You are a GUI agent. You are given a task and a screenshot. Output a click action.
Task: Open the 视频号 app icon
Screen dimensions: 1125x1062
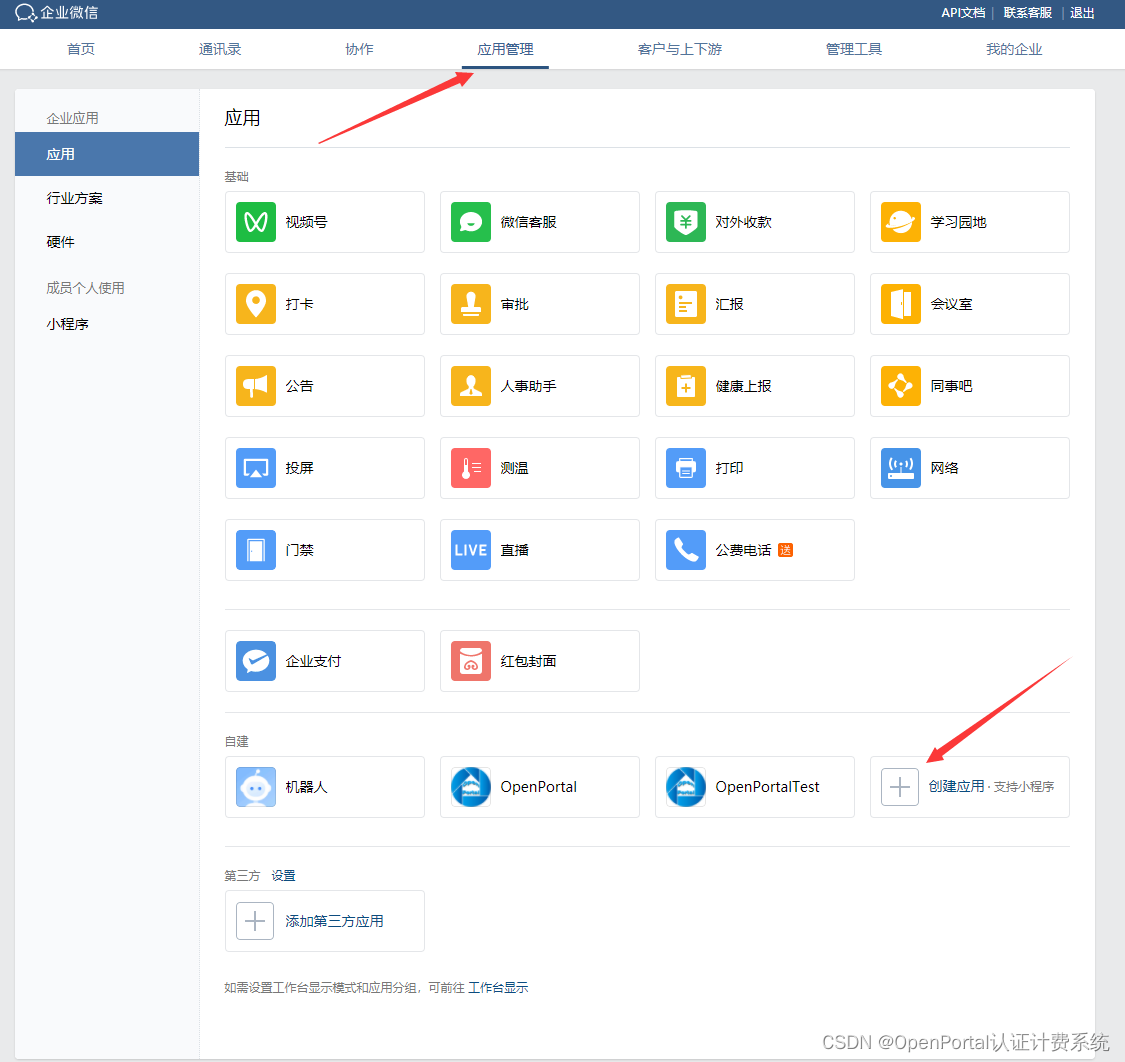coord(256,222)
